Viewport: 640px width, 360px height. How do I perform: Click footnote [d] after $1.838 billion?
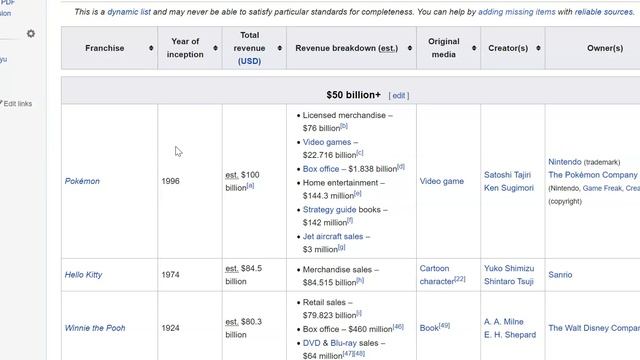(x=401, y=167)
